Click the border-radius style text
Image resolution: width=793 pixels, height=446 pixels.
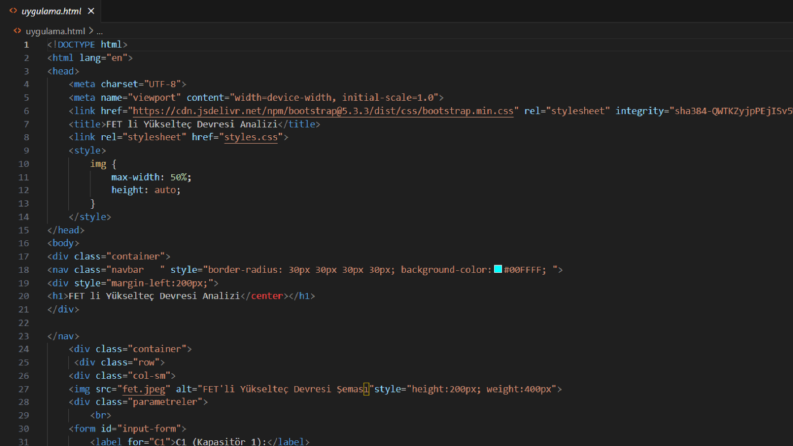[301, 270]
